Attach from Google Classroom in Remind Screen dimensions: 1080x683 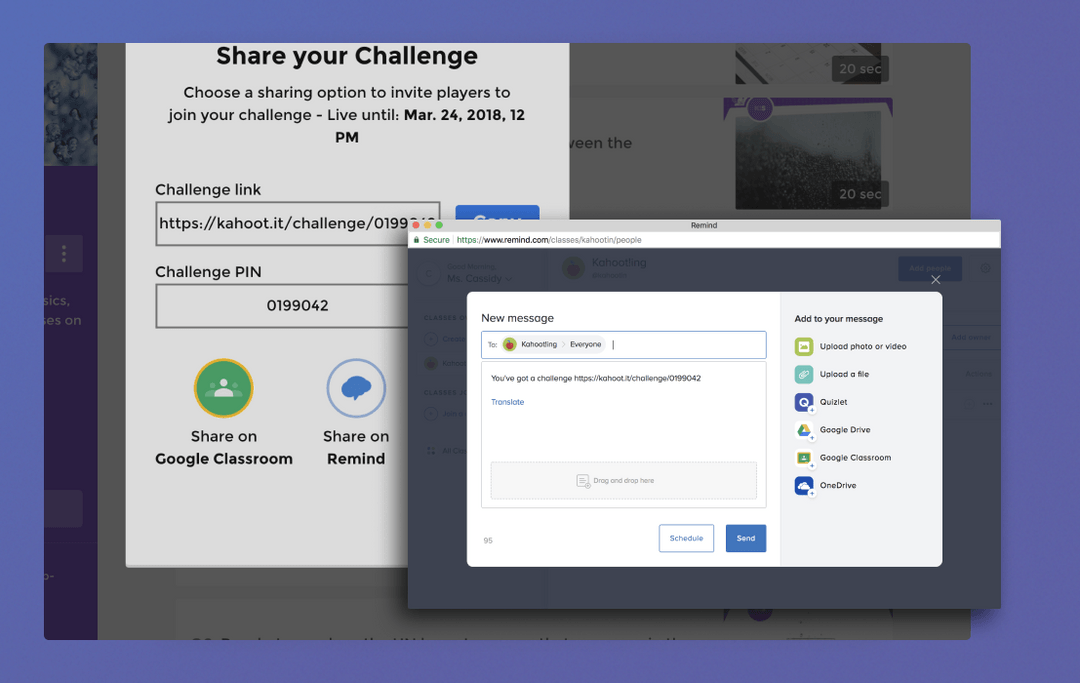[805, 457]
